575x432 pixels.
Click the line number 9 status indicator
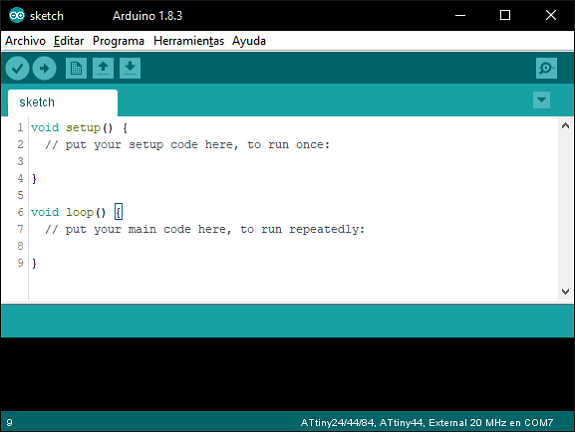10,423
